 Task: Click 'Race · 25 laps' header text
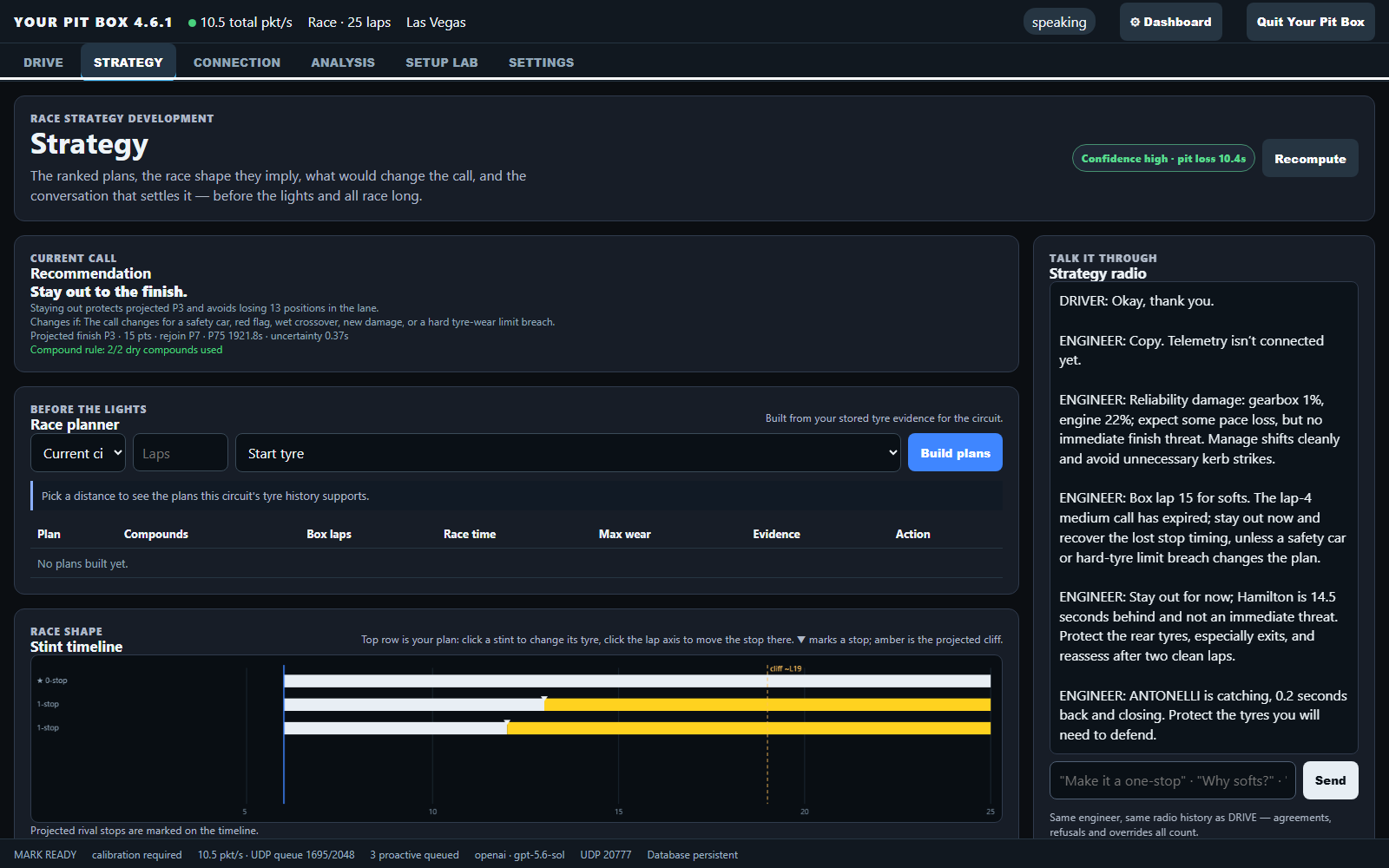(349, 23)
